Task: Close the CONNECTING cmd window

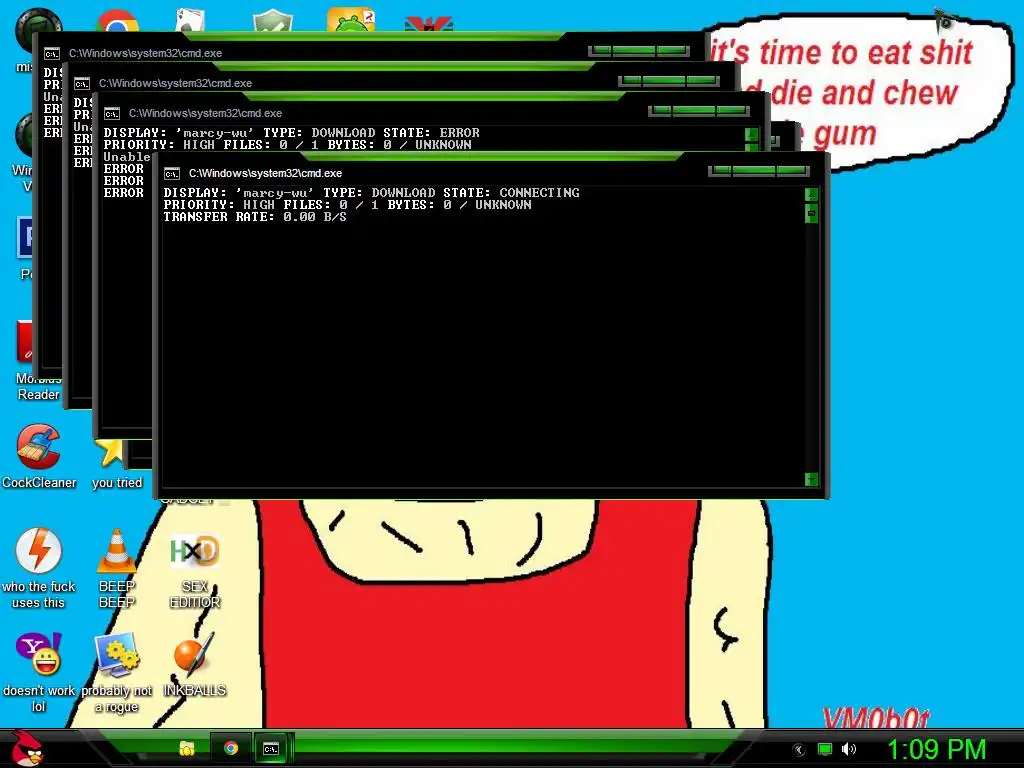Action: click(x=792, y=171)
